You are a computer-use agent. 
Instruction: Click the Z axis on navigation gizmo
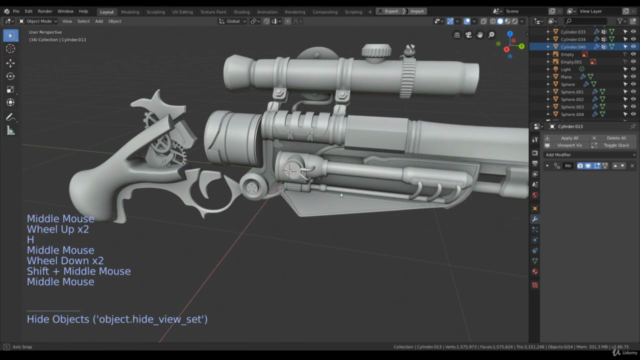[510, 34]
